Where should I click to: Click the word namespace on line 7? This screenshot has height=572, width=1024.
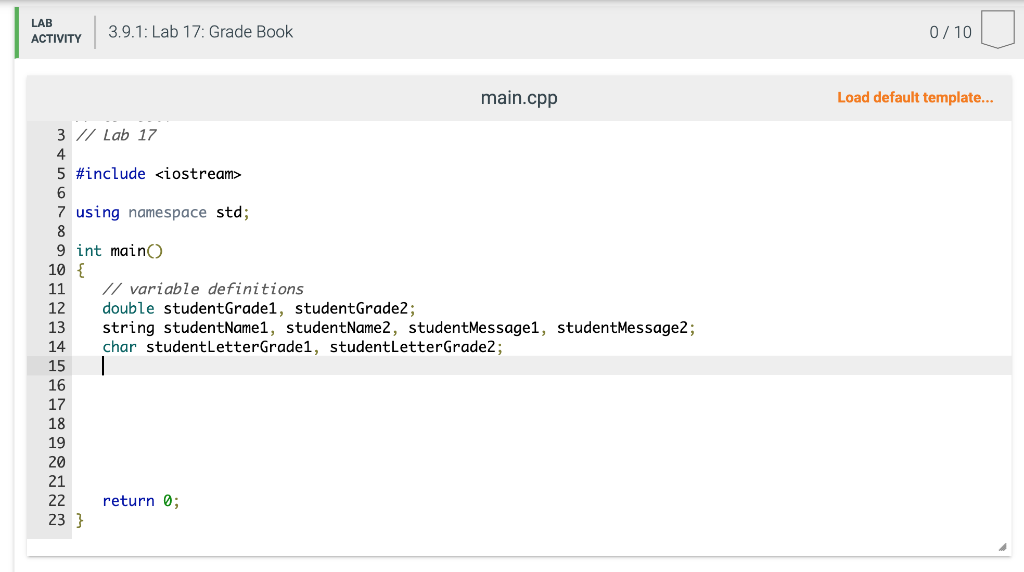167,213
